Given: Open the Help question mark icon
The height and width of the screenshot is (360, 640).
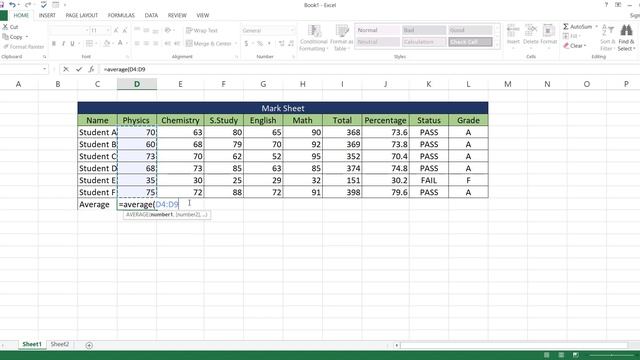Looking at the screenshot, I should (606, 5).
